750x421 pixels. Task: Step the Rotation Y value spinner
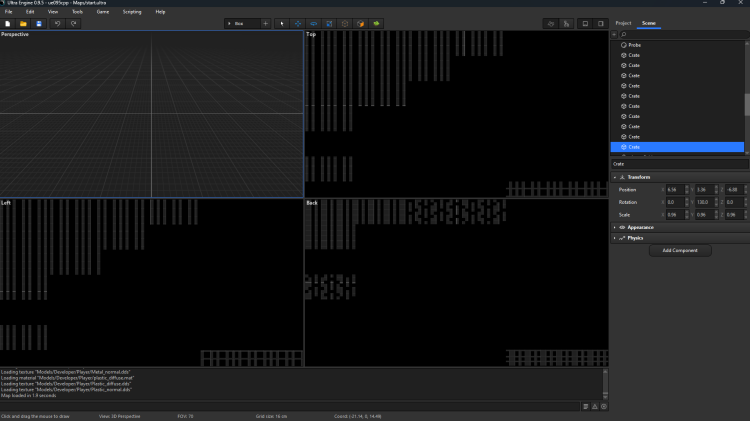point(716,202)
